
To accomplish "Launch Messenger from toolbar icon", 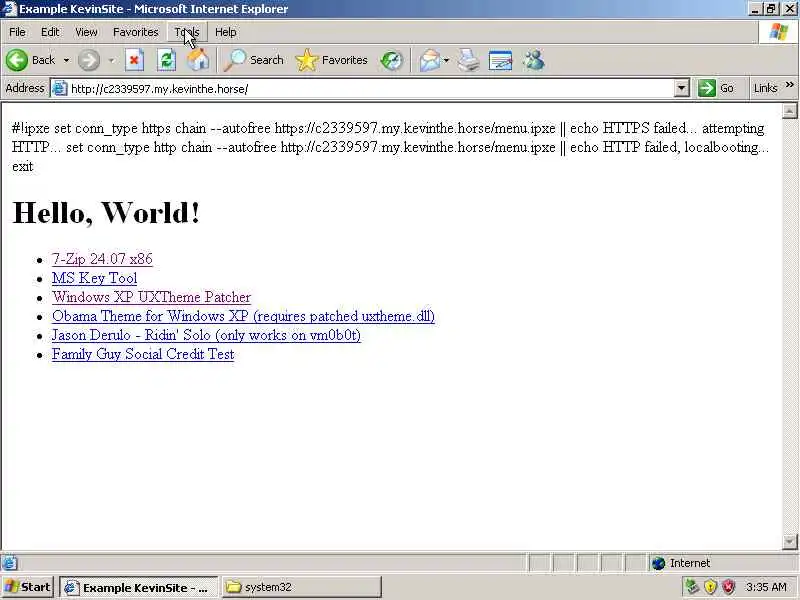I will click(x=534, y=60).
